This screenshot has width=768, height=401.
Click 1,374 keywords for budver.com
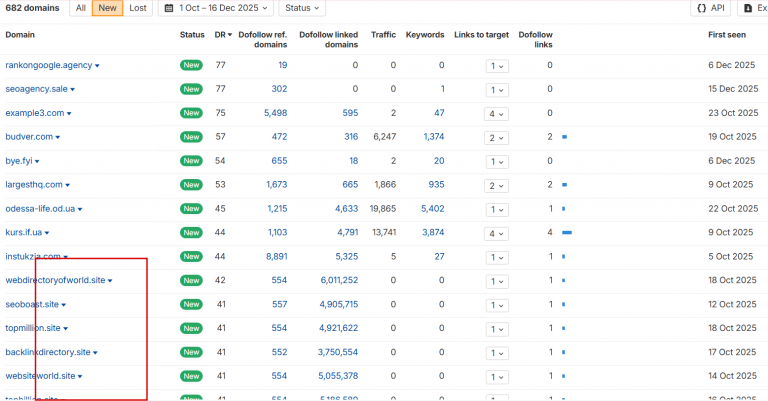coord(434,137)
